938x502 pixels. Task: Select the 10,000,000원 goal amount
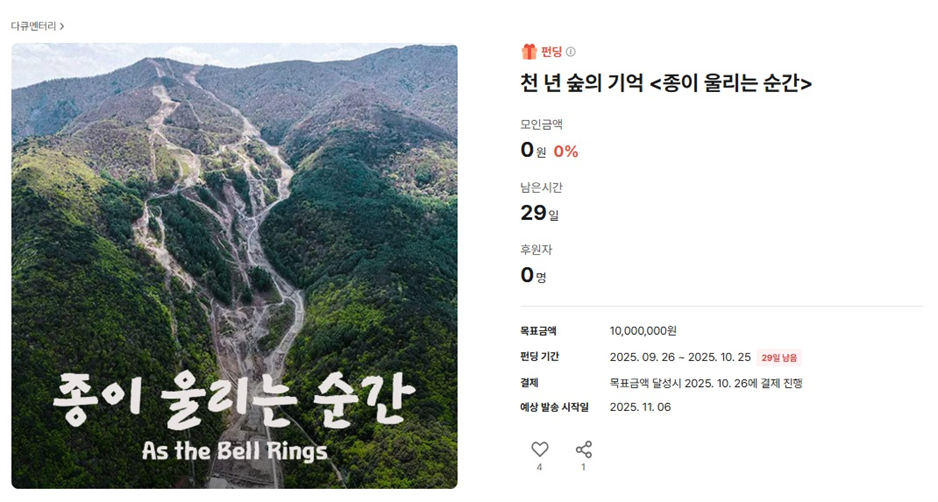tap(643, 331)
